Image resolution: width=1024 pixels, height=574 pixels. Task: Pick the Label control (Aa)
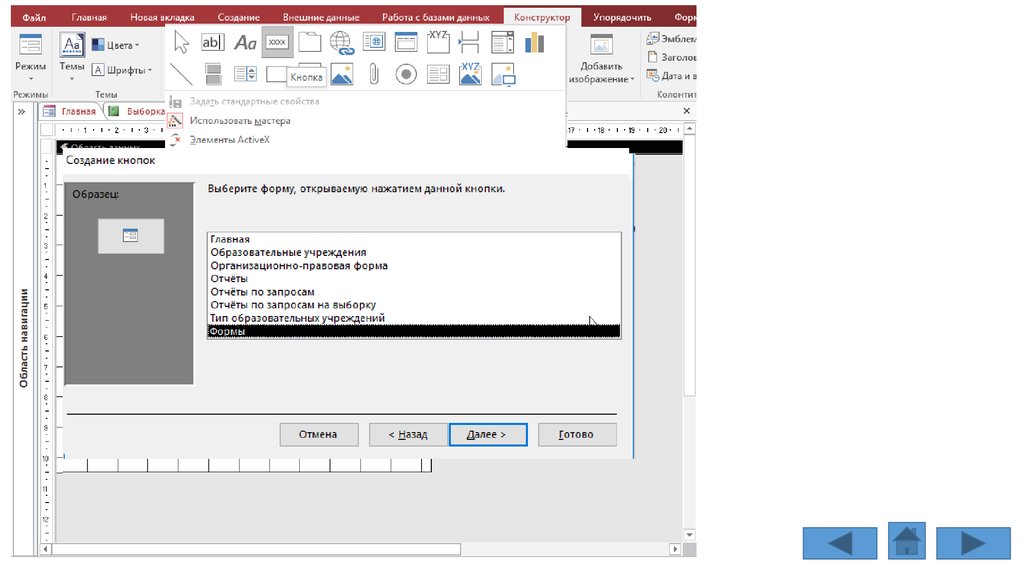(245, 42)
